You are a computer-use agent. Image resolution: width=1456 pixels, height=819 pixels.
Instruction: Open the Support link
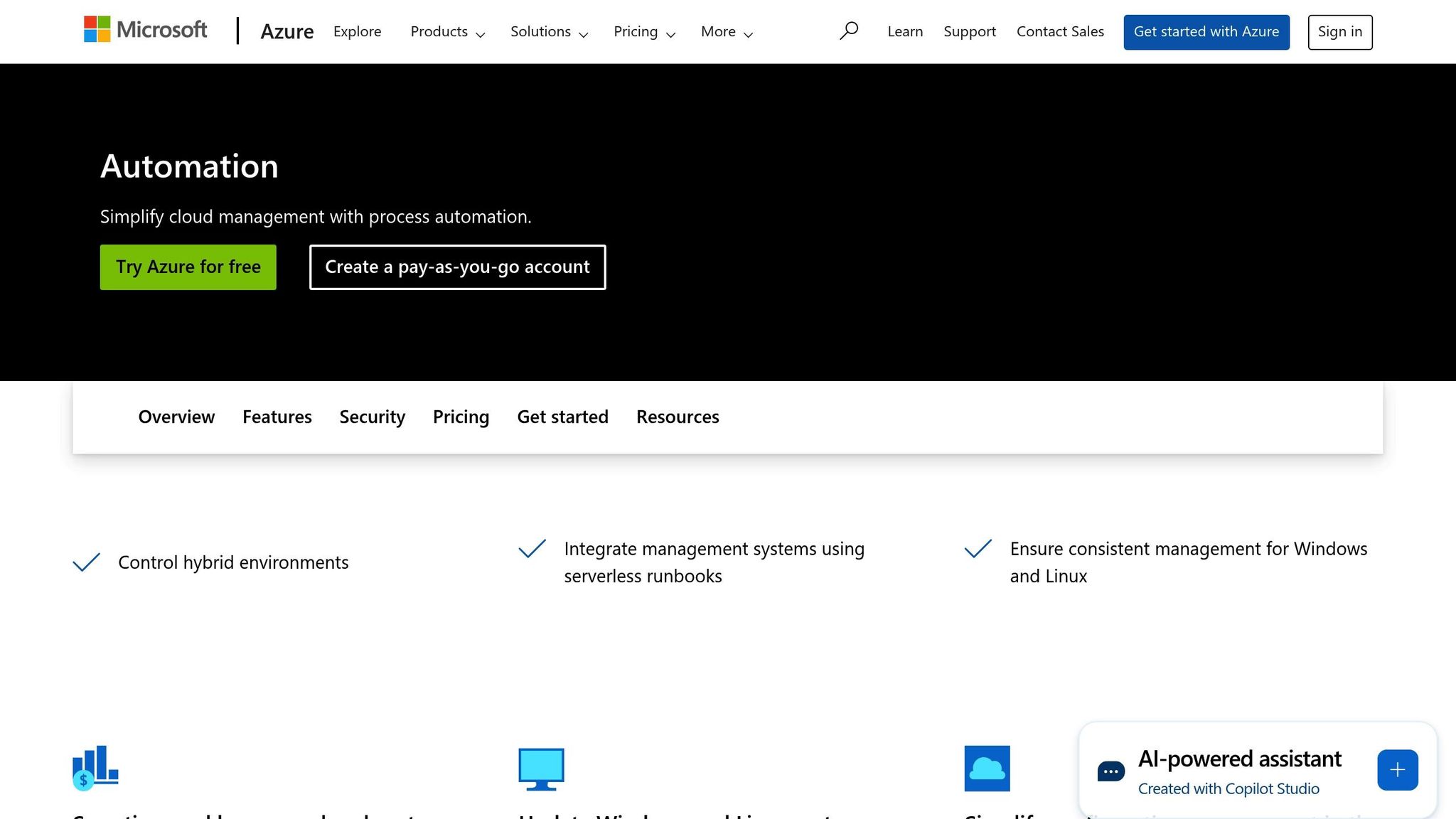coord(970,31)
